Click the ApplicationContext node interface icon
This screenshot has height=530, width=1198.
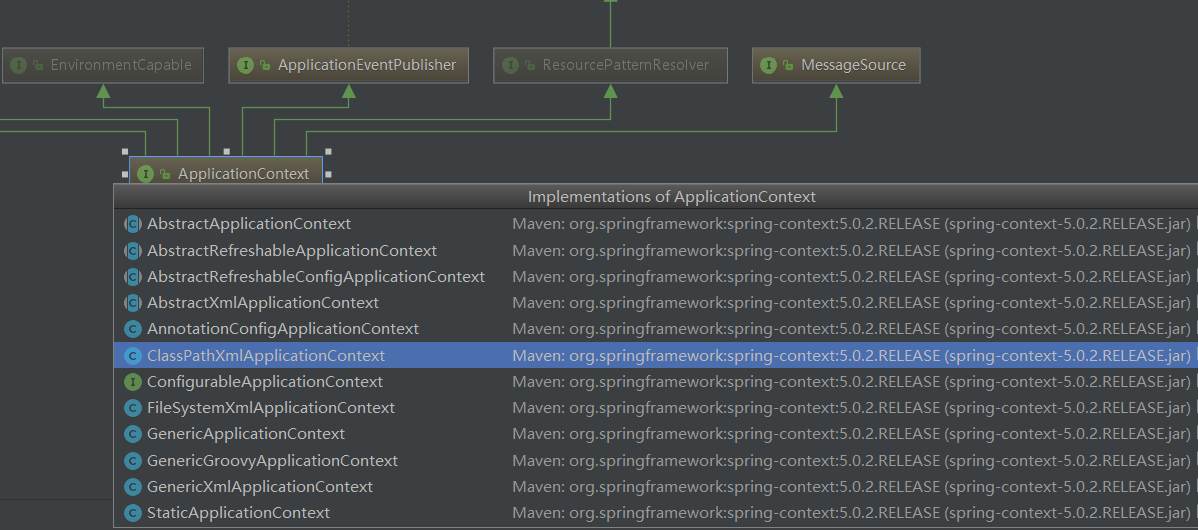[x=146, y=174]
